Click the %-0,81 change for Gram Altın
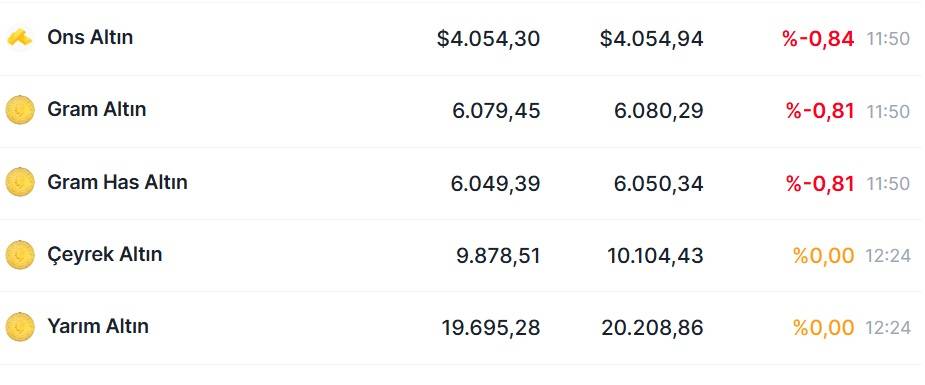The image size is (925, 385). pos(820,111)
